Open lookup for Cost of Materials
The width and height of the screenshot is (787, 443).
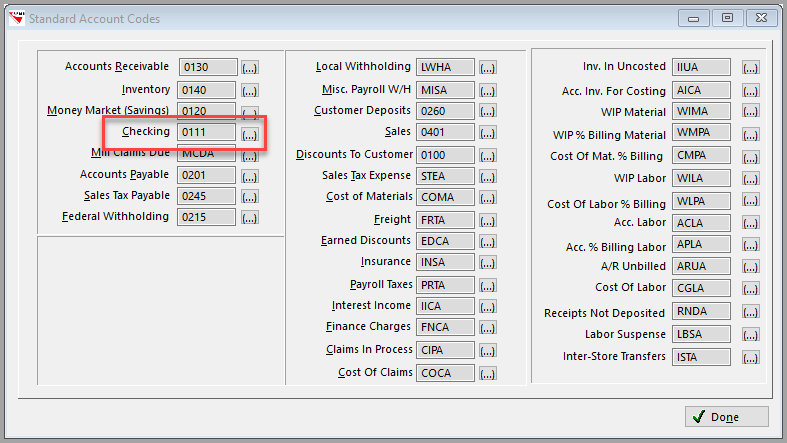487,198
